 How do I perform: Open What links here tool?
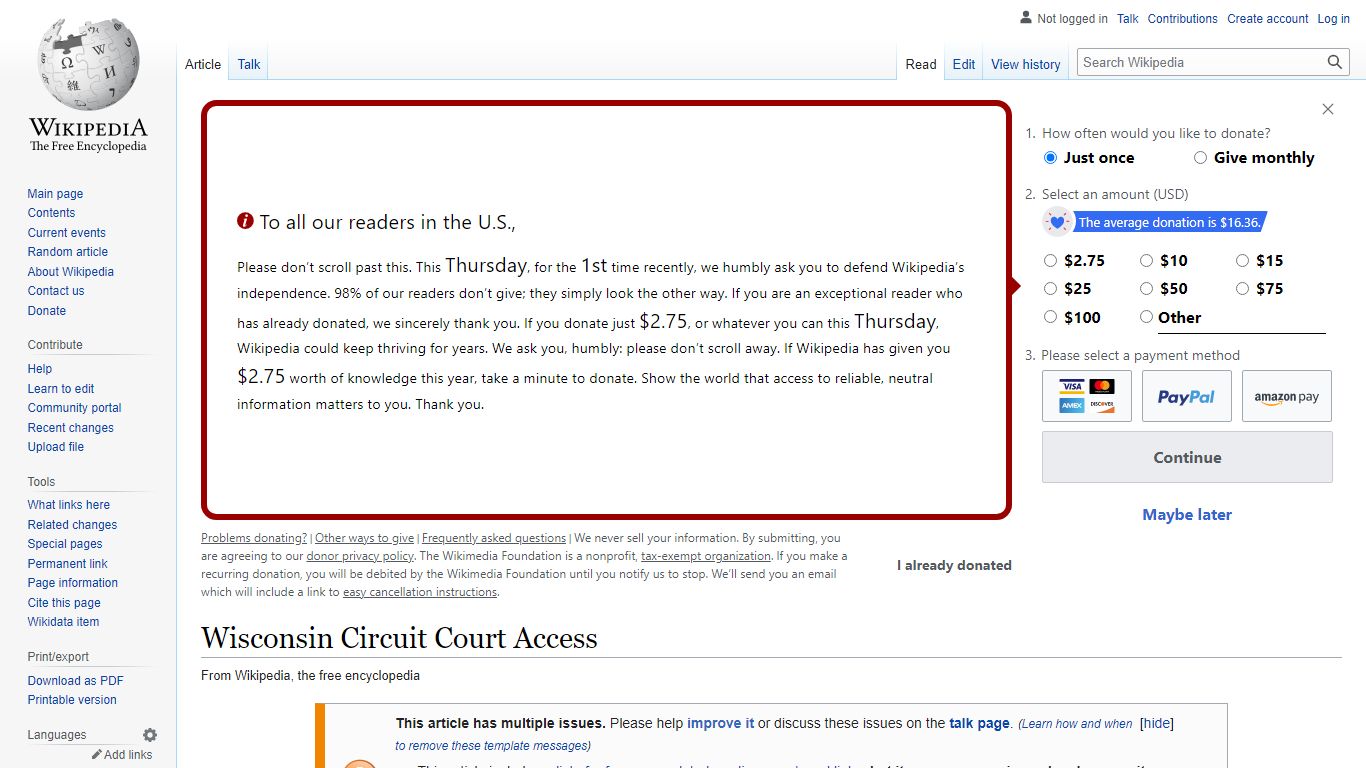(69, 505)
